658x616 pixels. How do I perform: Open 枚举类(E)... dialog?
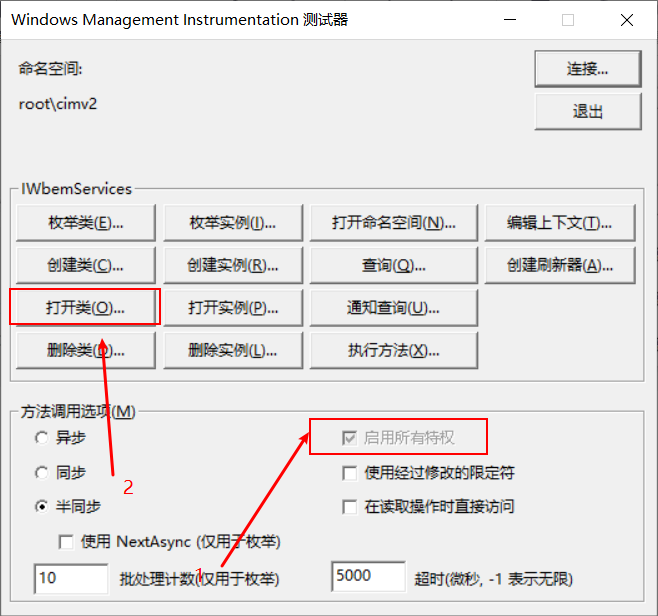[x=86, y=222]
